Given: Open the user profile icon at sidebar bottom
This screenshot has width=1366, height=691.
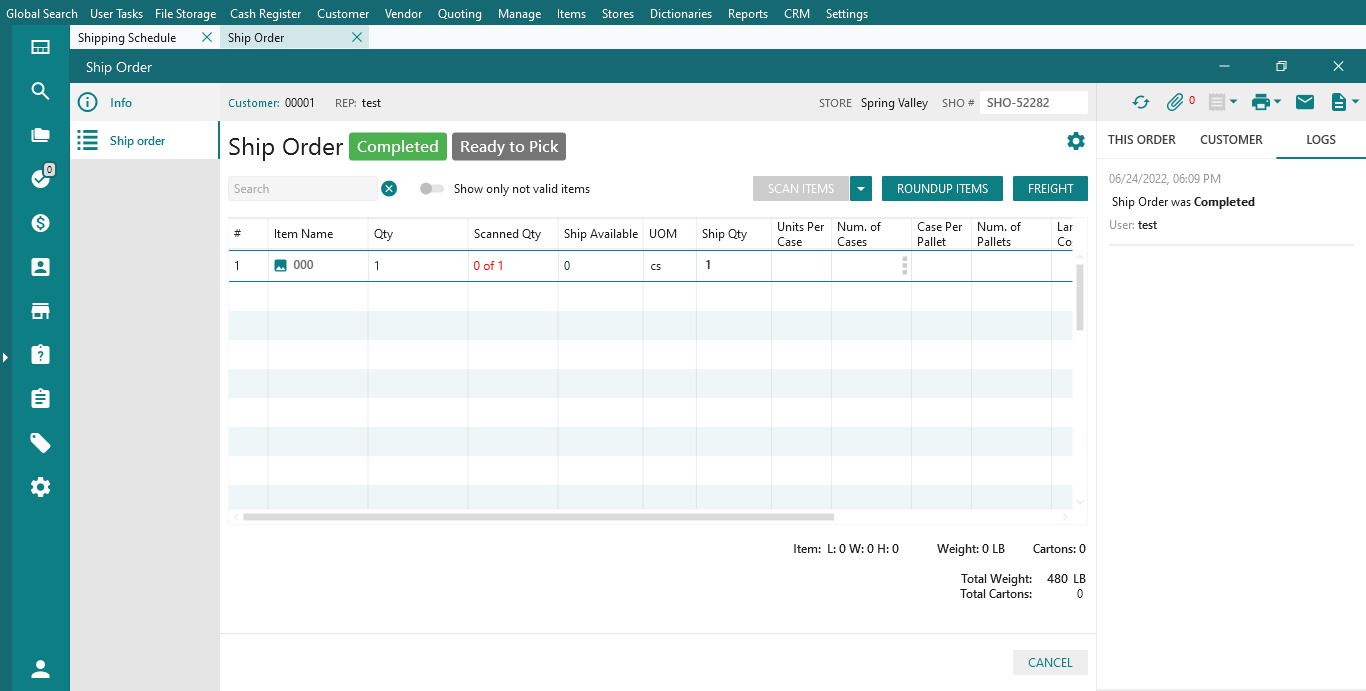Looking at the screenshot, I should (40, 669).
